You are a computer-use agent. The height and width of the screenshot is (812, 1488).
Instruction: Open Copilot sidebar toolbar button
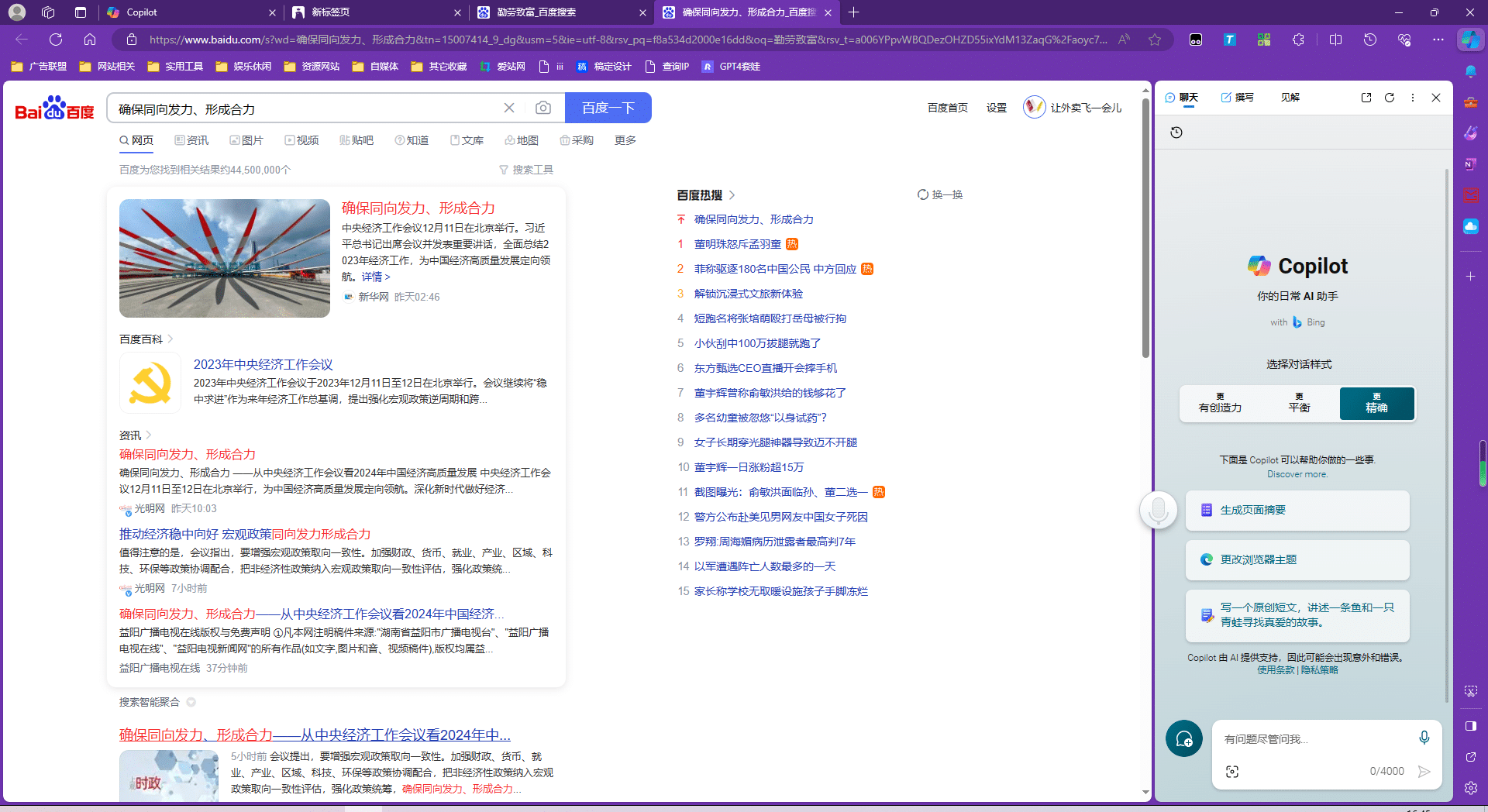tap(1470, 40)
